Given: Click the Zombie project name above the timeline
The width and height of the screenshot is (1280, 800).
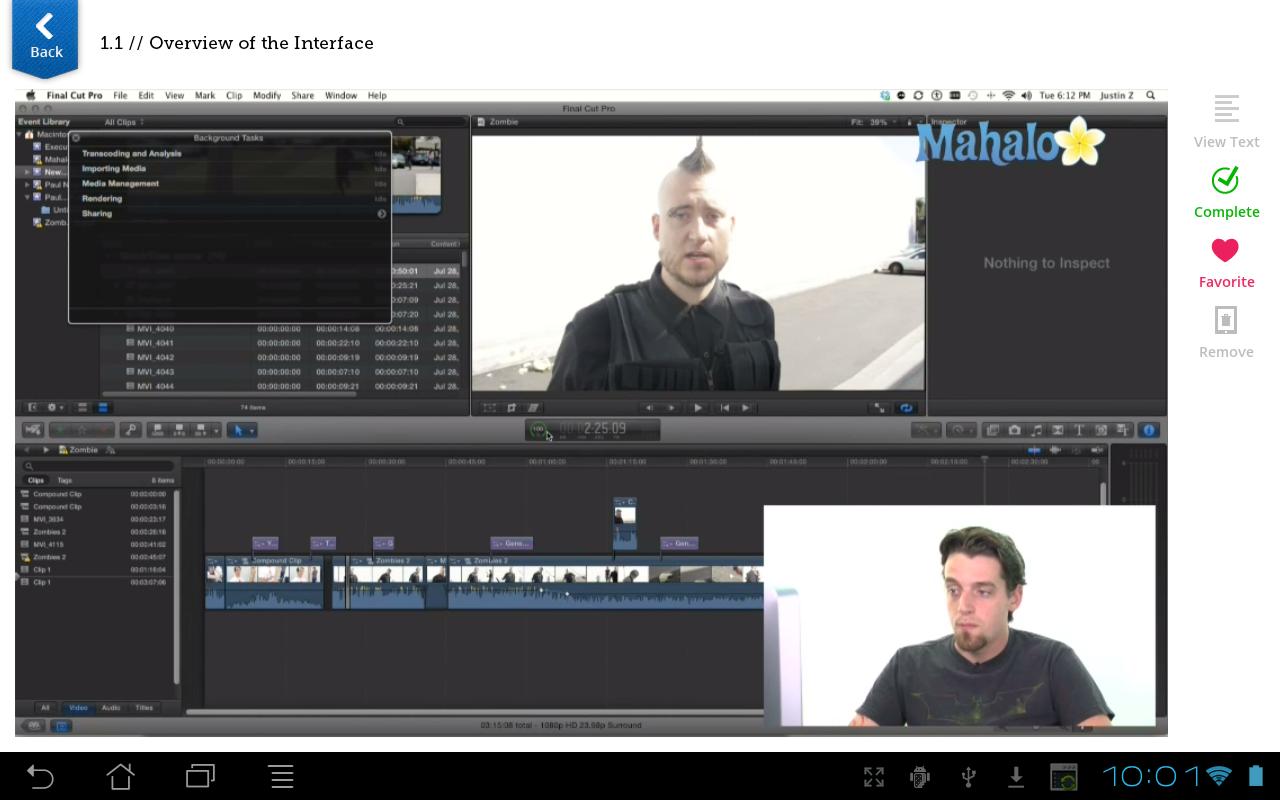Looking at the screenshot, I should coord(83,451).
